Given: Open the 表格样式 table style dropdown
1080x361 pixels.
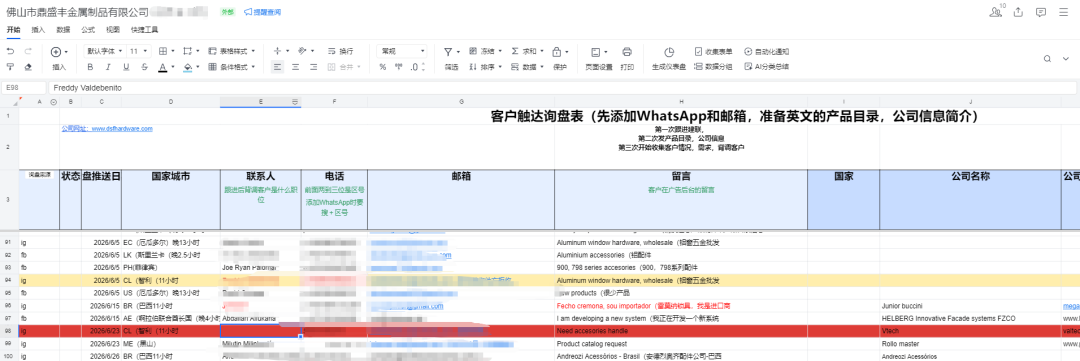Looking at the screenshot, I should click(231, 52).
